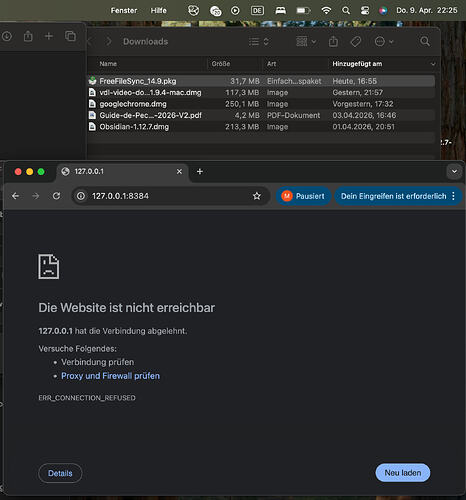Click the Die Website ist nicht erreichbar heading

pos(127,308)
